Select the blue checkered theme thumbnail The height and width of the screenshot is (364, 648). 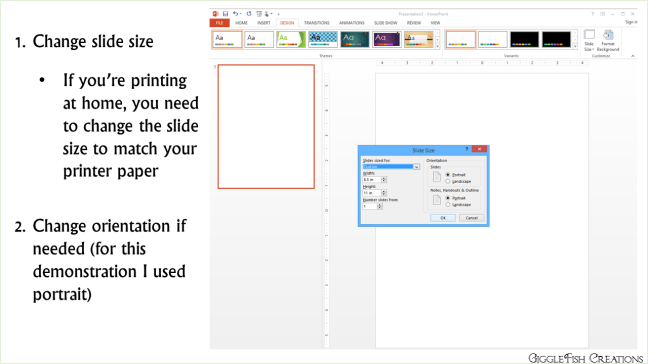(323, 39)
